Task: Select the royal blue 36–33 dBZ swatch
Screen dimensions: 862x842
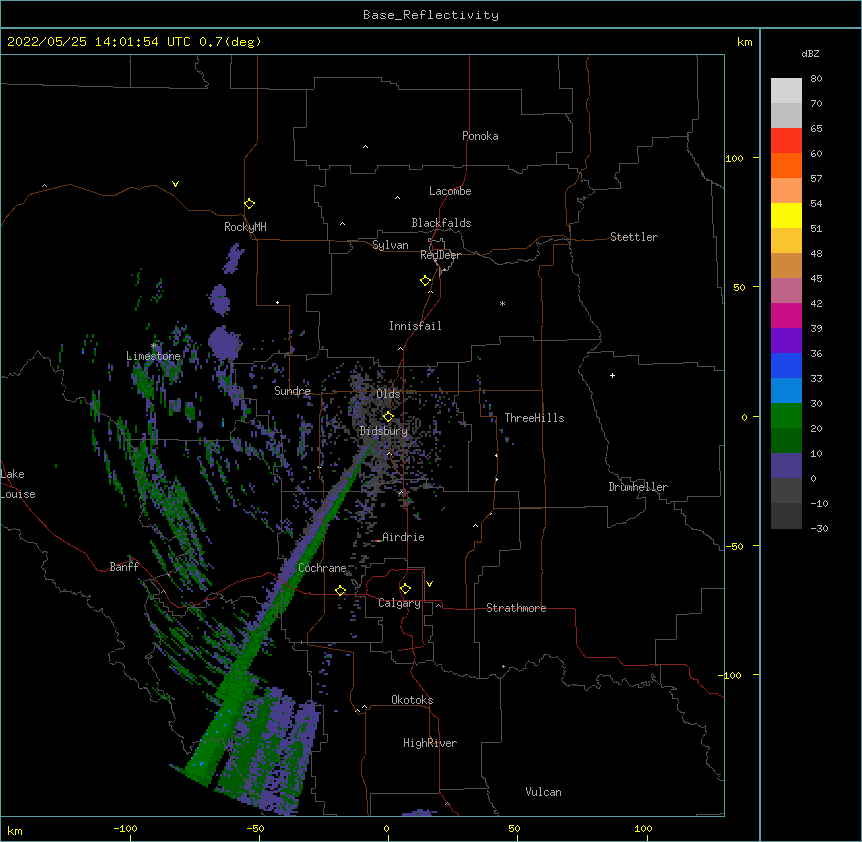Action: (786, 365)
